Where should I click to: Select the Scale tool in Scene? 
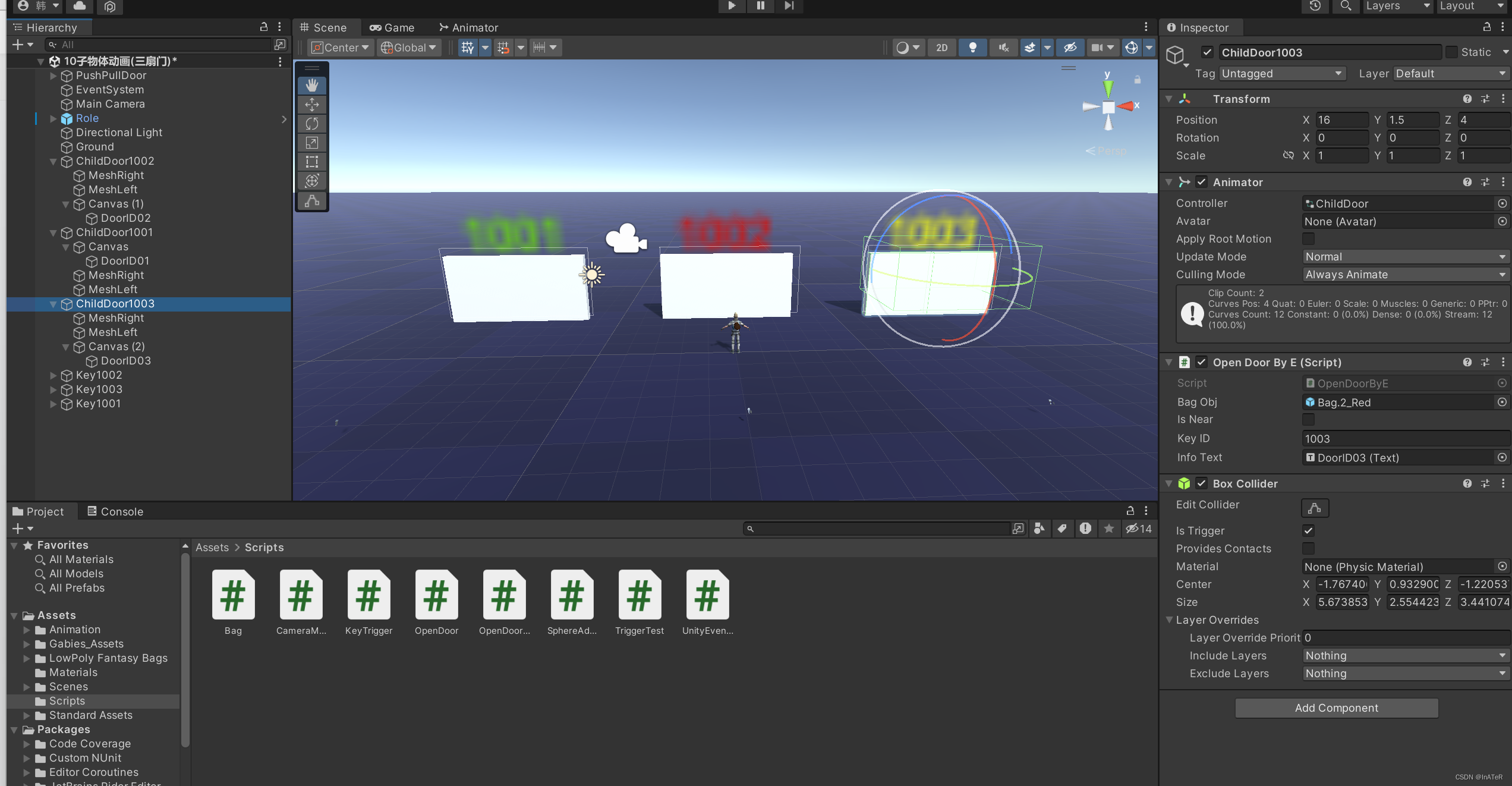coord(312,143)
